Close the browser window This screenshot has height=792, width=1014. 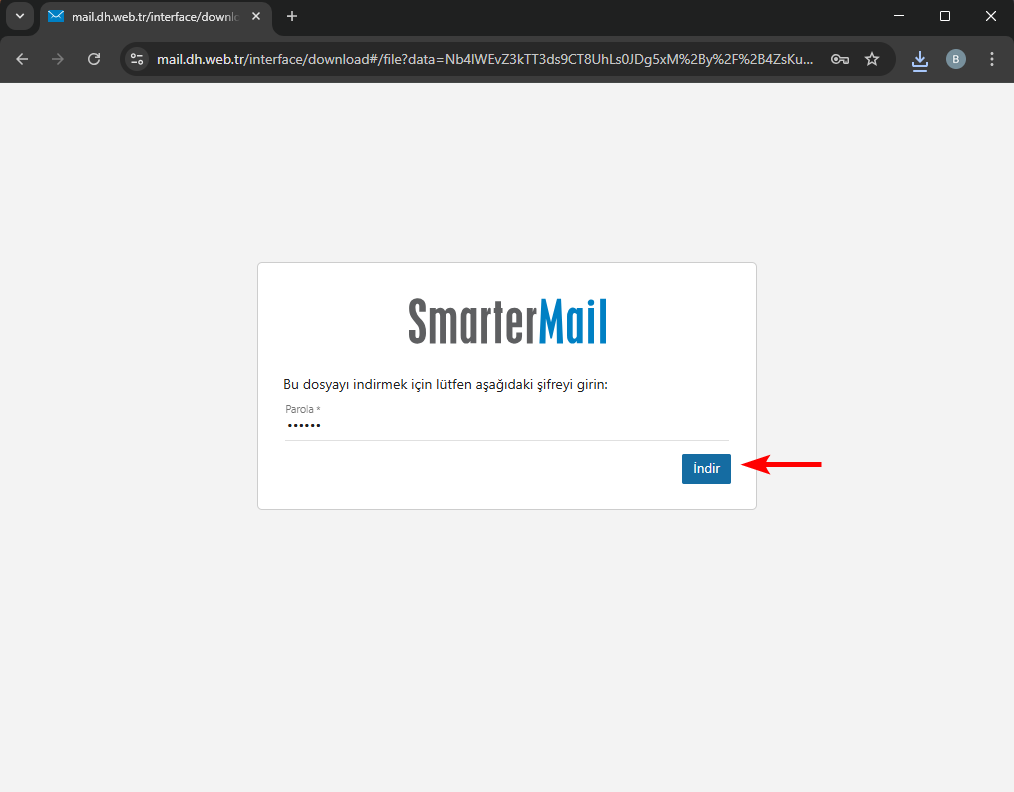[991, 16]
